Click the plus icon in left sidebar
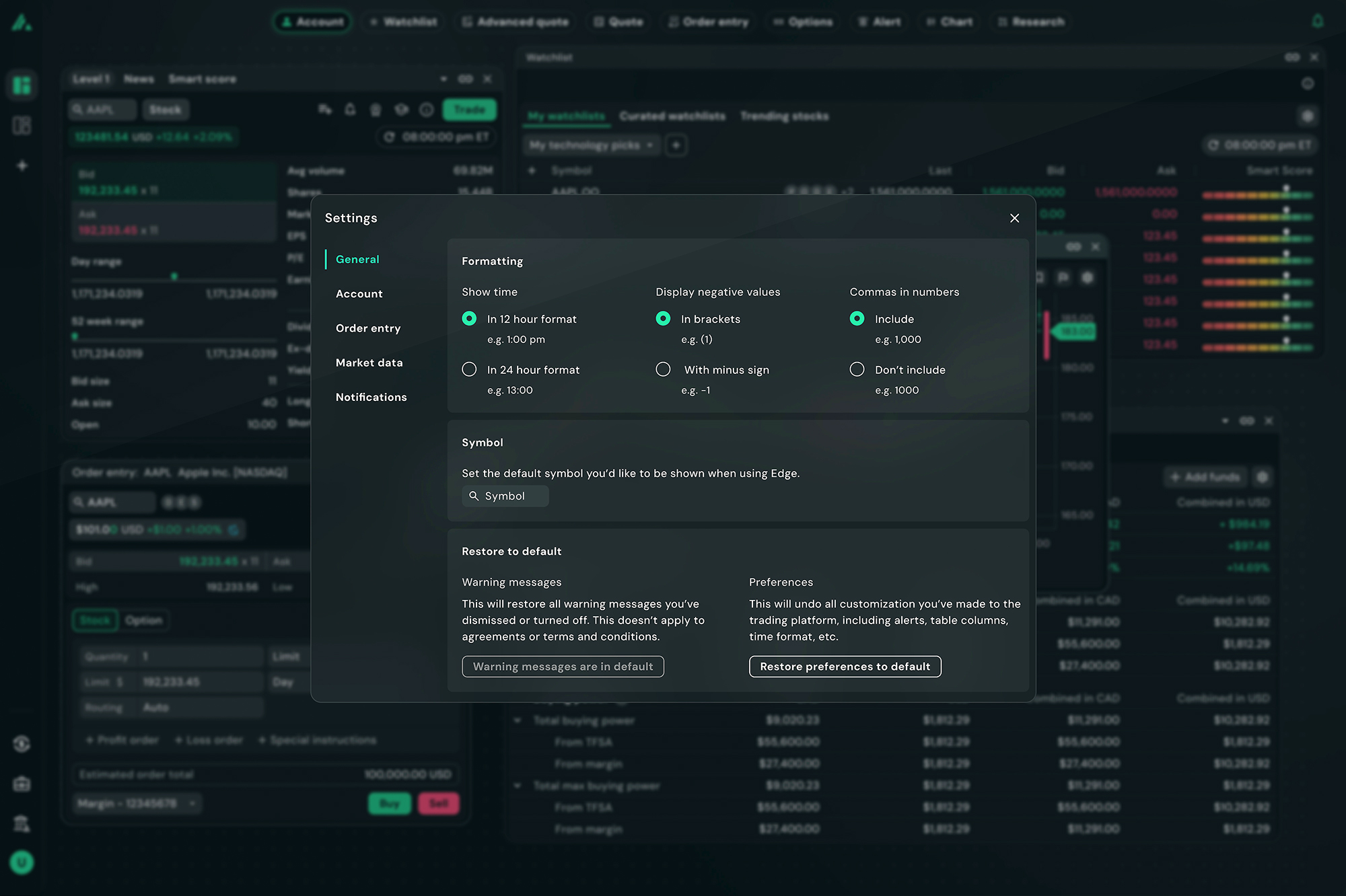 pos(22,165)
